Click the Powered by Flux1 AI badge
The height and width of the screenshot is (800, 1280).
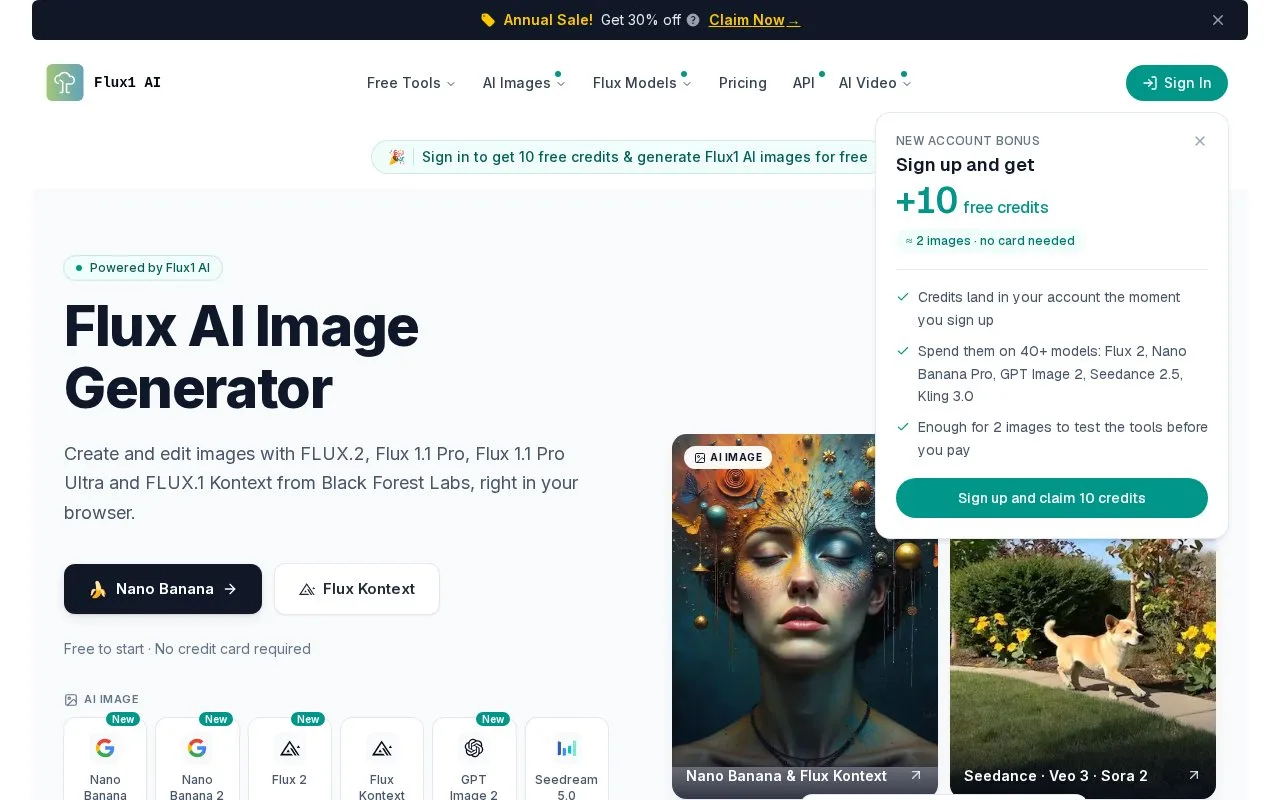[x=143, y=268]
